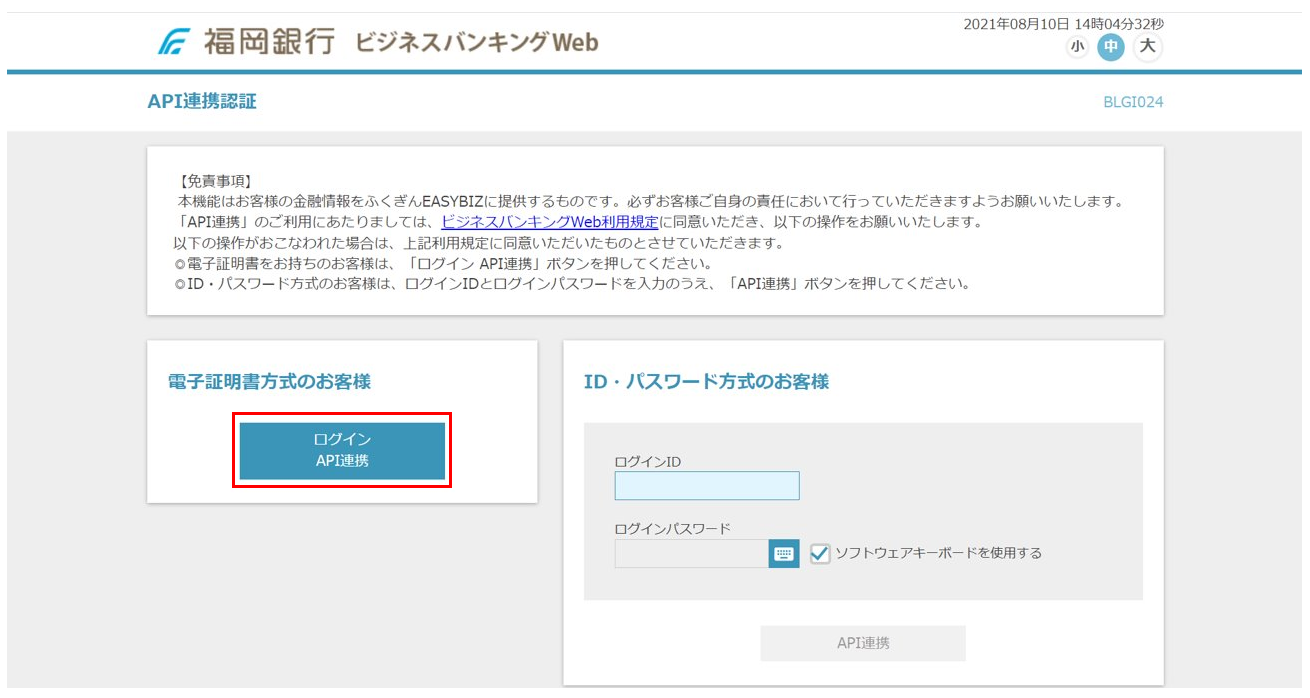This screenshot has height=698, width=1310.
Task: Click the Fukuoka Bank logo icon
Action: tap(176, 42)
